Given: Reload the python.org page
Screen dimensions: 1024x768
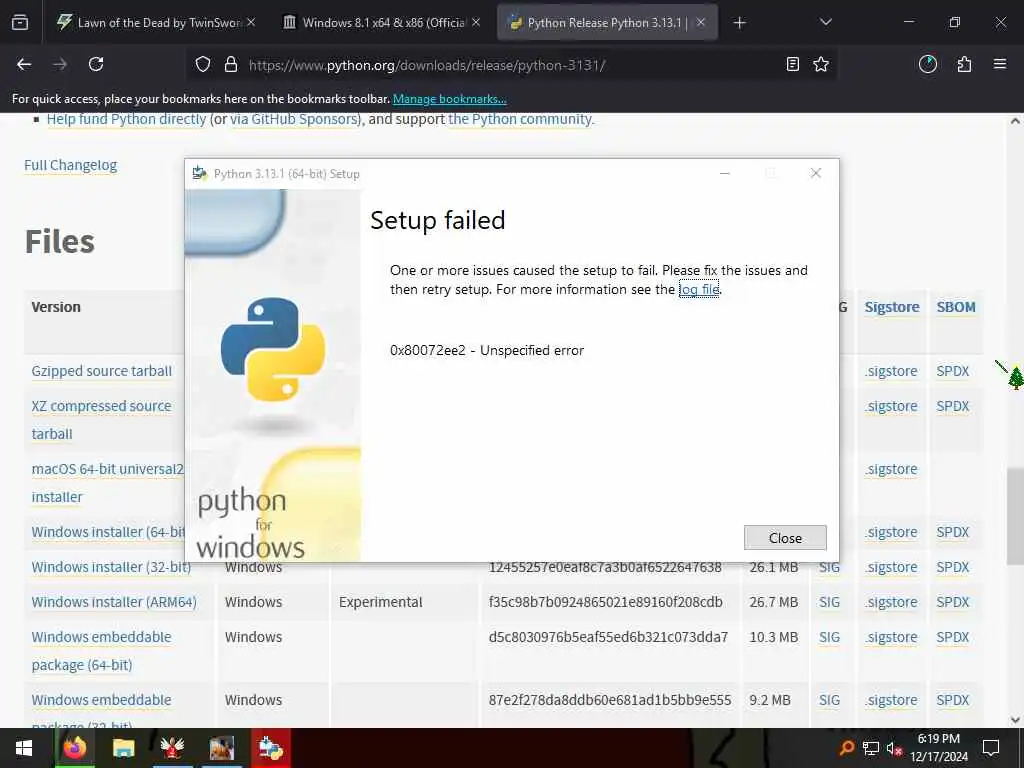Looking at the screenshot, I should point(96,64).
